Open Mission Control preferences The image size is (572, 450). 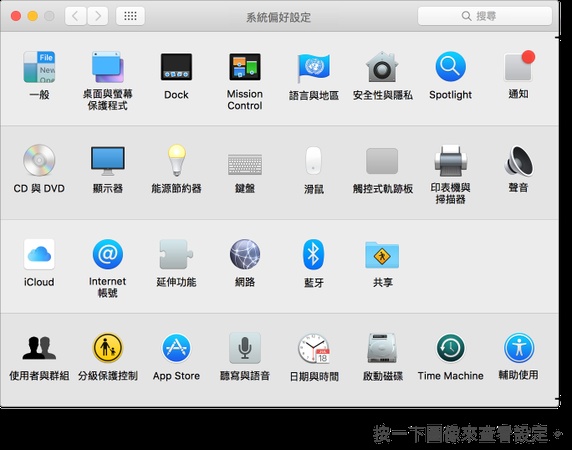245,67
